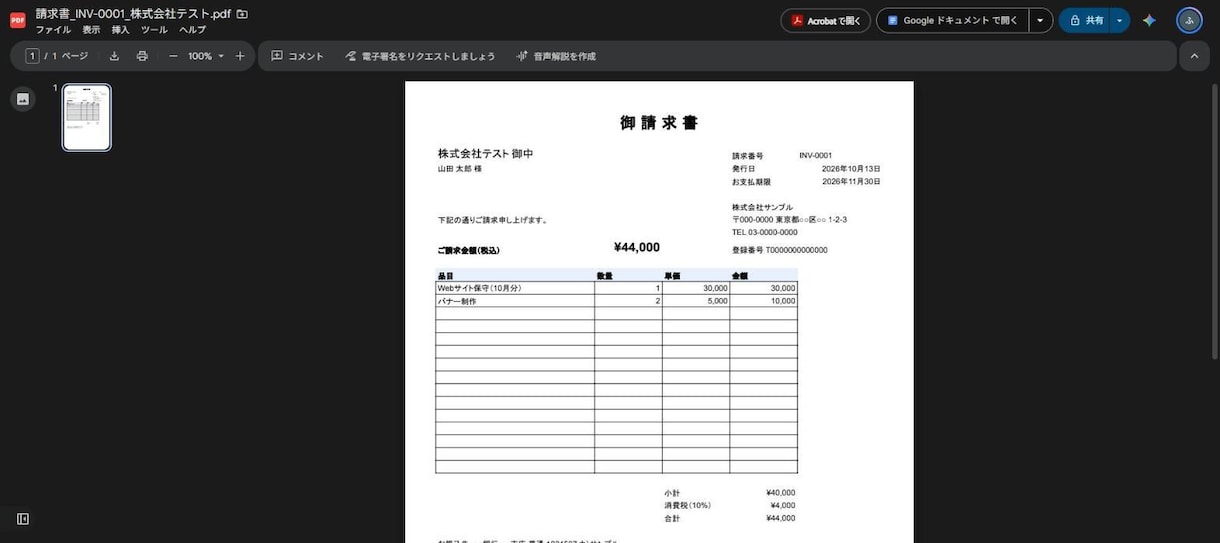
Task: Add a comment with コメント button
Action: coord(297,56)
